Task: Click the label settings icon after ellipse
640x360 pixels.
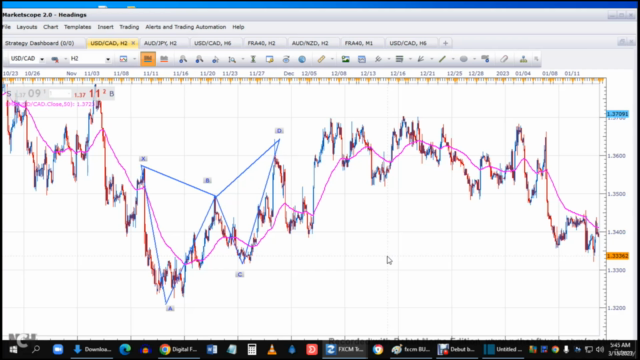Action: (485, 59)
